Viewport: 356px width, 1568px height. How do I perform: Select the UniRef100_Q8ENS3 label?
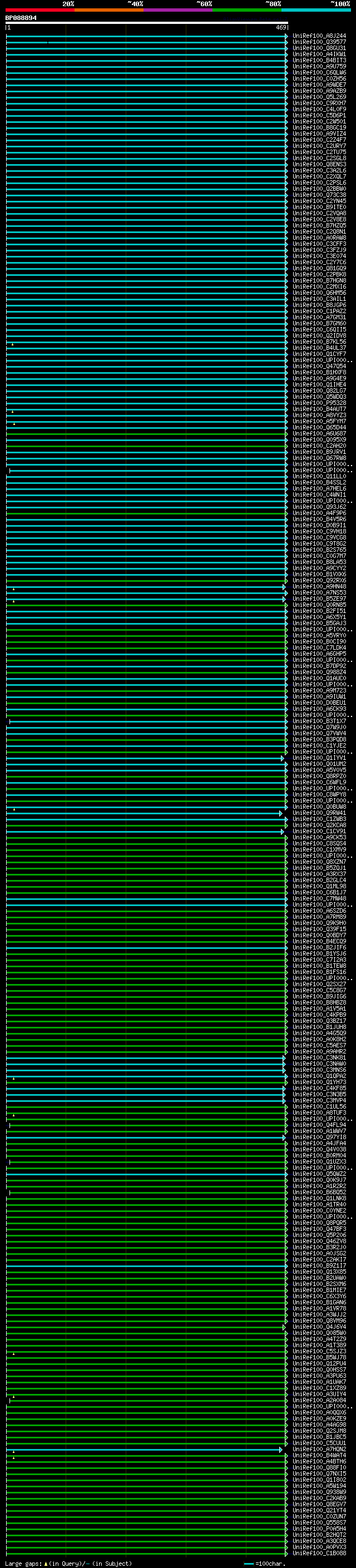pyautogui.click(x=319, y=164)
